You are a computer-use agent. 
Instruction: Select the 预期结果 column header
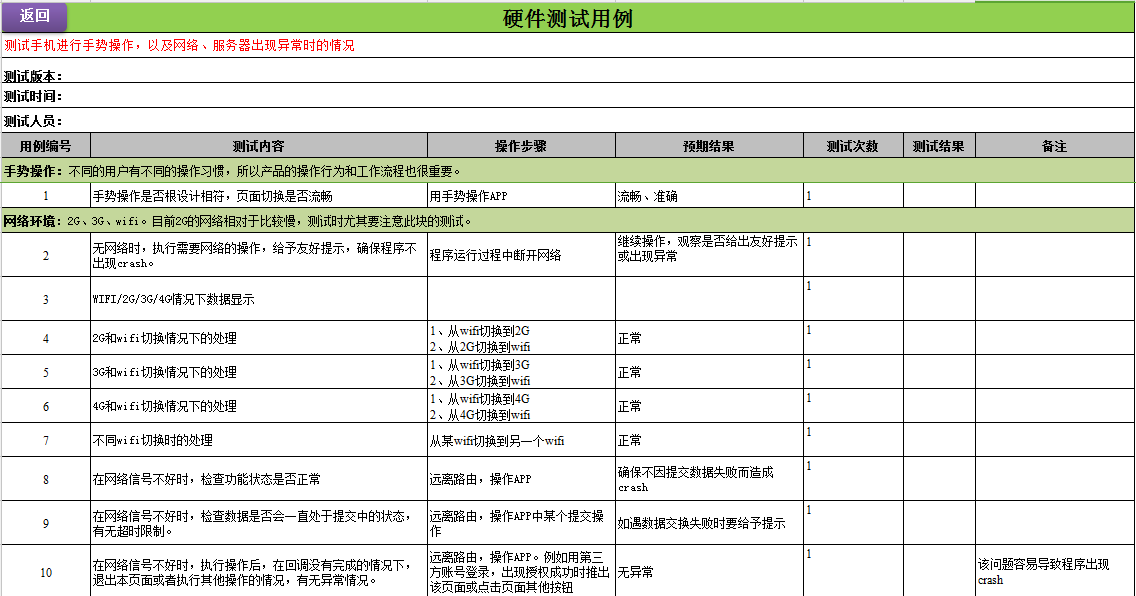(x=709, y=146)
